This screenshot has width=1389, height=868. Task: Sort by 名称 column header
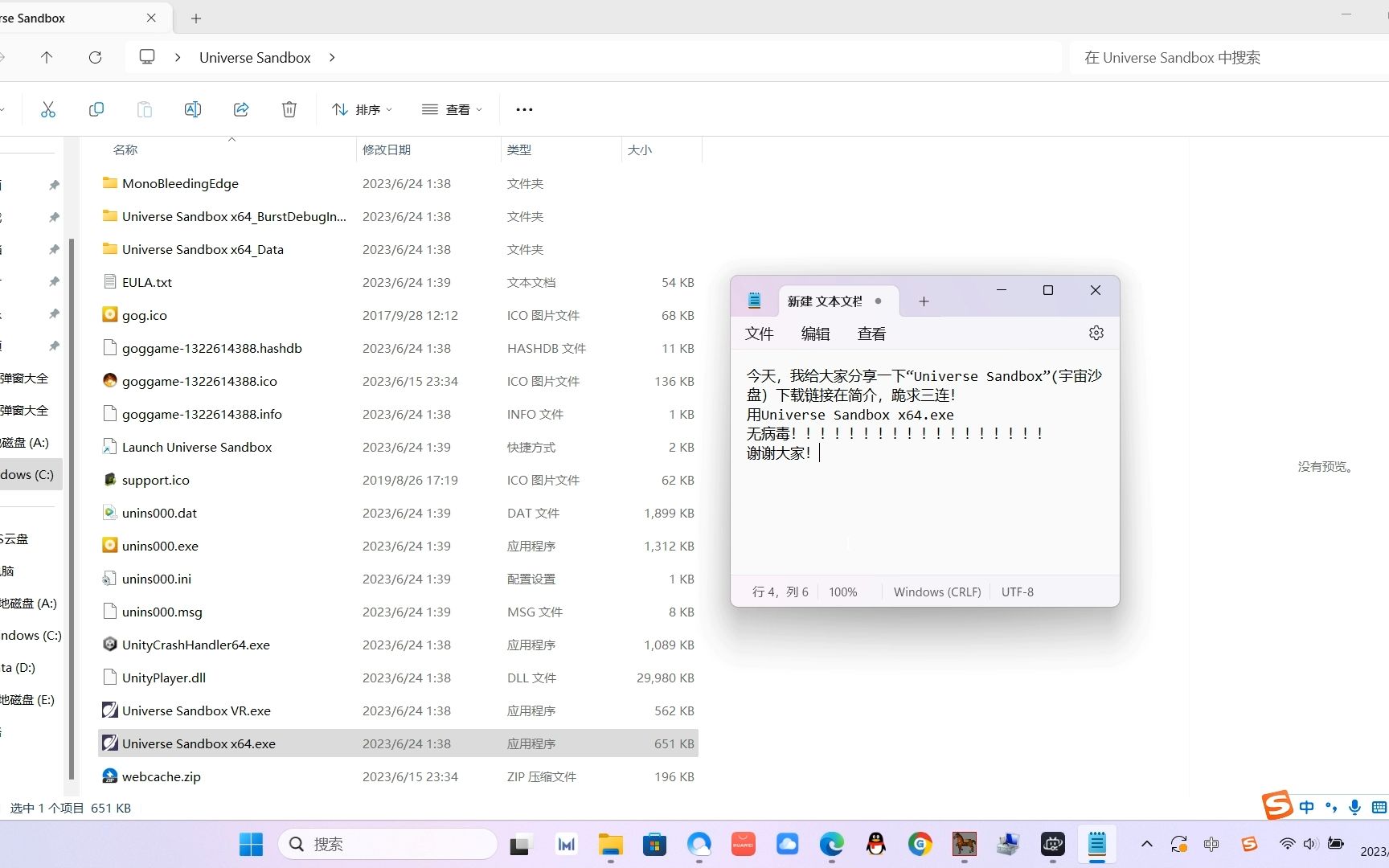[125, 149]
